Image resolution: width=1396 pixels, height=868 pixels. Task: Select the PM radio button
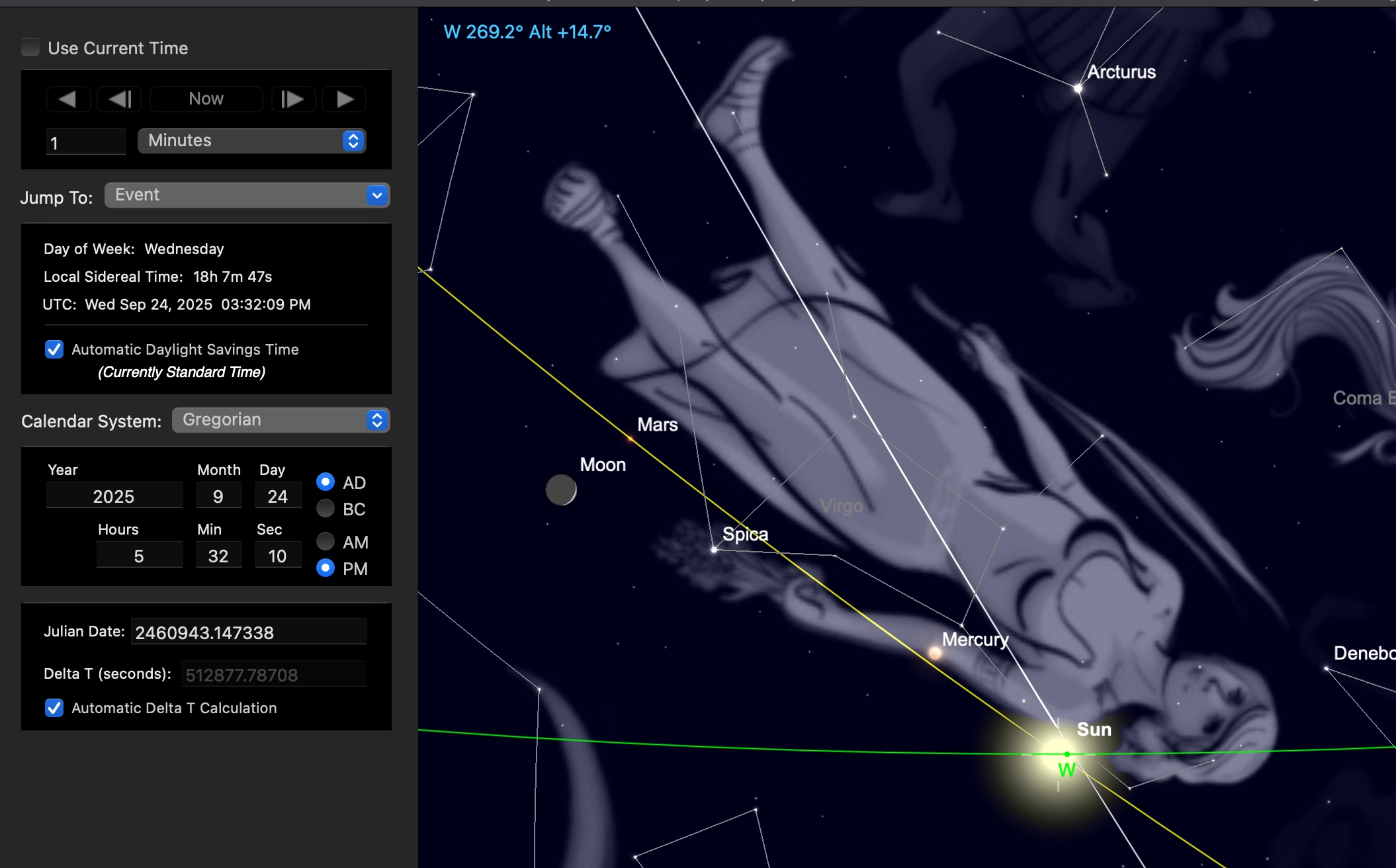pos(325,568)
